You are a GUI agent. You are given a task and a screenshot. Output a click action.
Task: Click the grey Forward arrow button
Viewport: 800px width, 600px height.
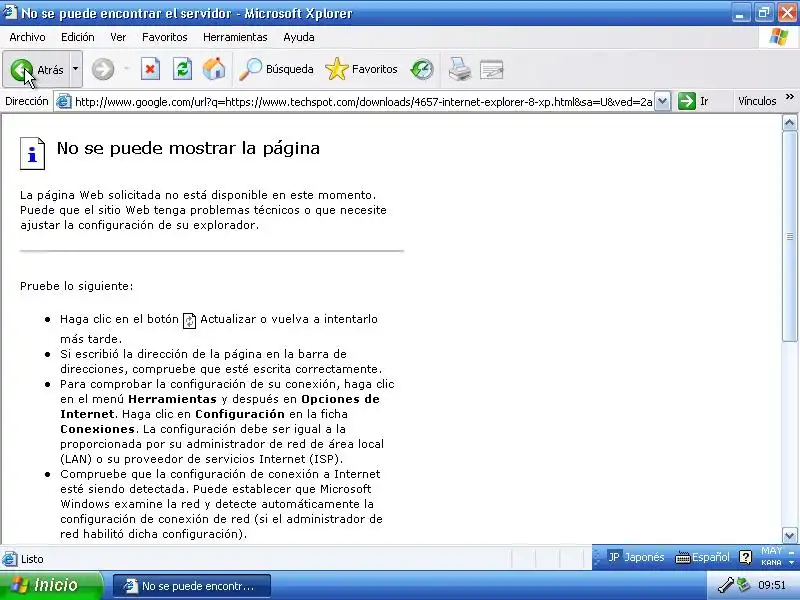(103, 69)
